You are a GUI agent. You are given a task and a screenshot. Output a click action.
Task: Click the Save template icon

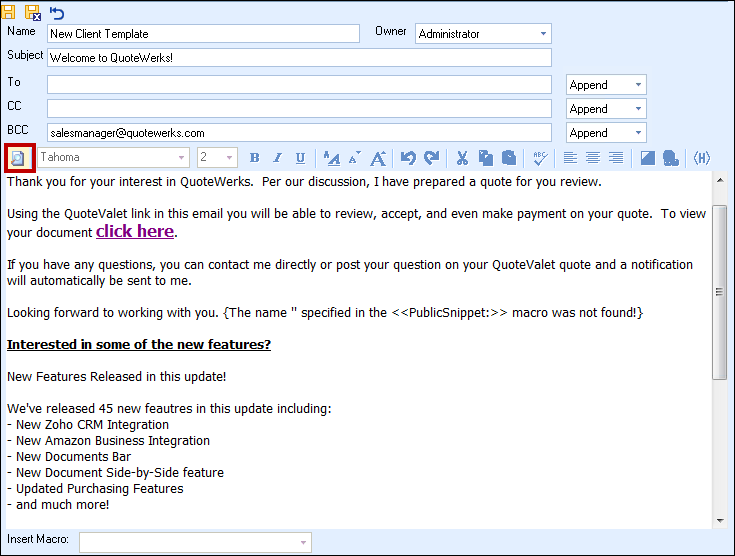point(9,12)
